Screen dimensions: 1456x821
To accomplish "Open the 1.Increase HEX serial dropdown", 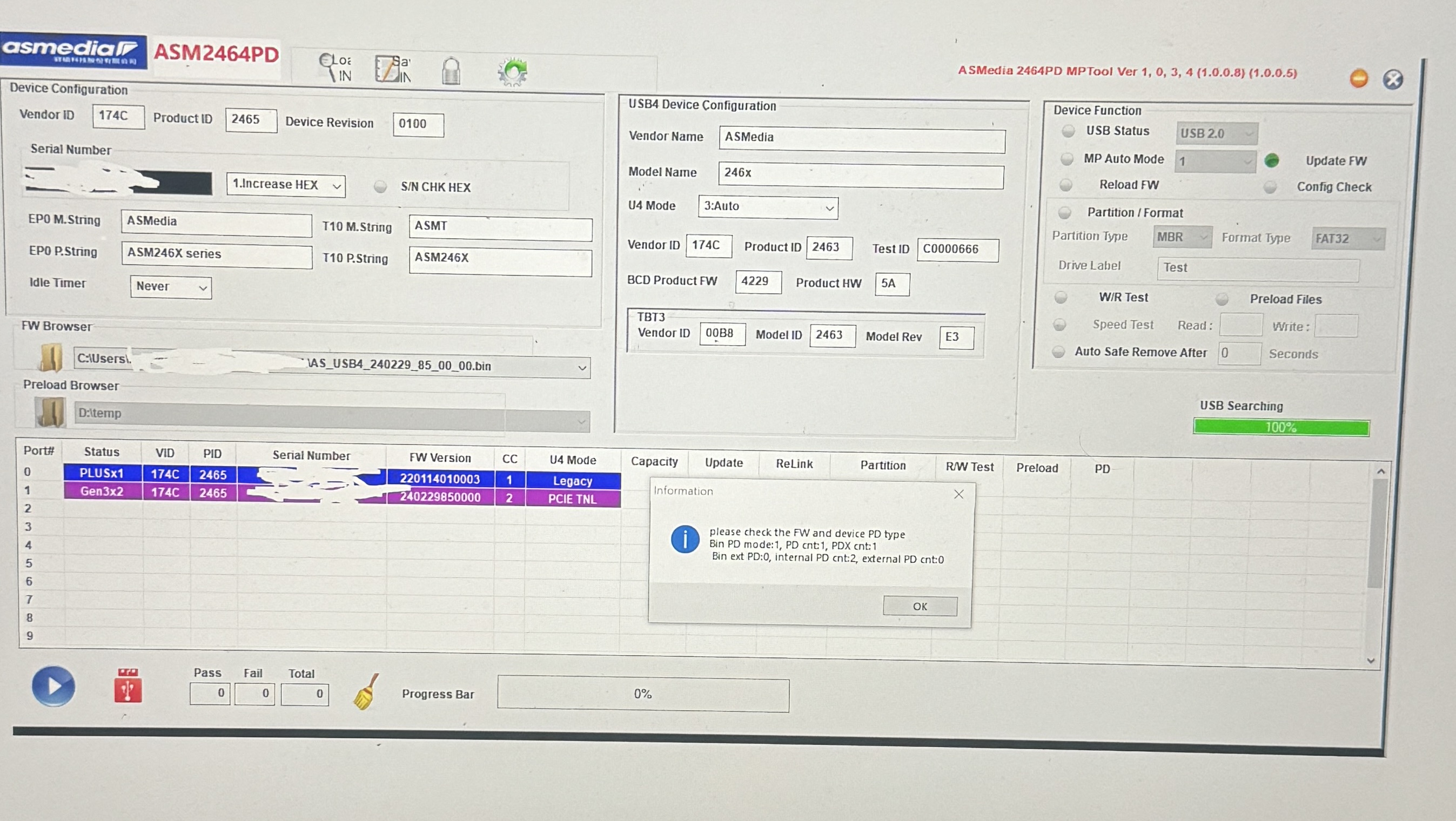I will [x=285, y=185].
